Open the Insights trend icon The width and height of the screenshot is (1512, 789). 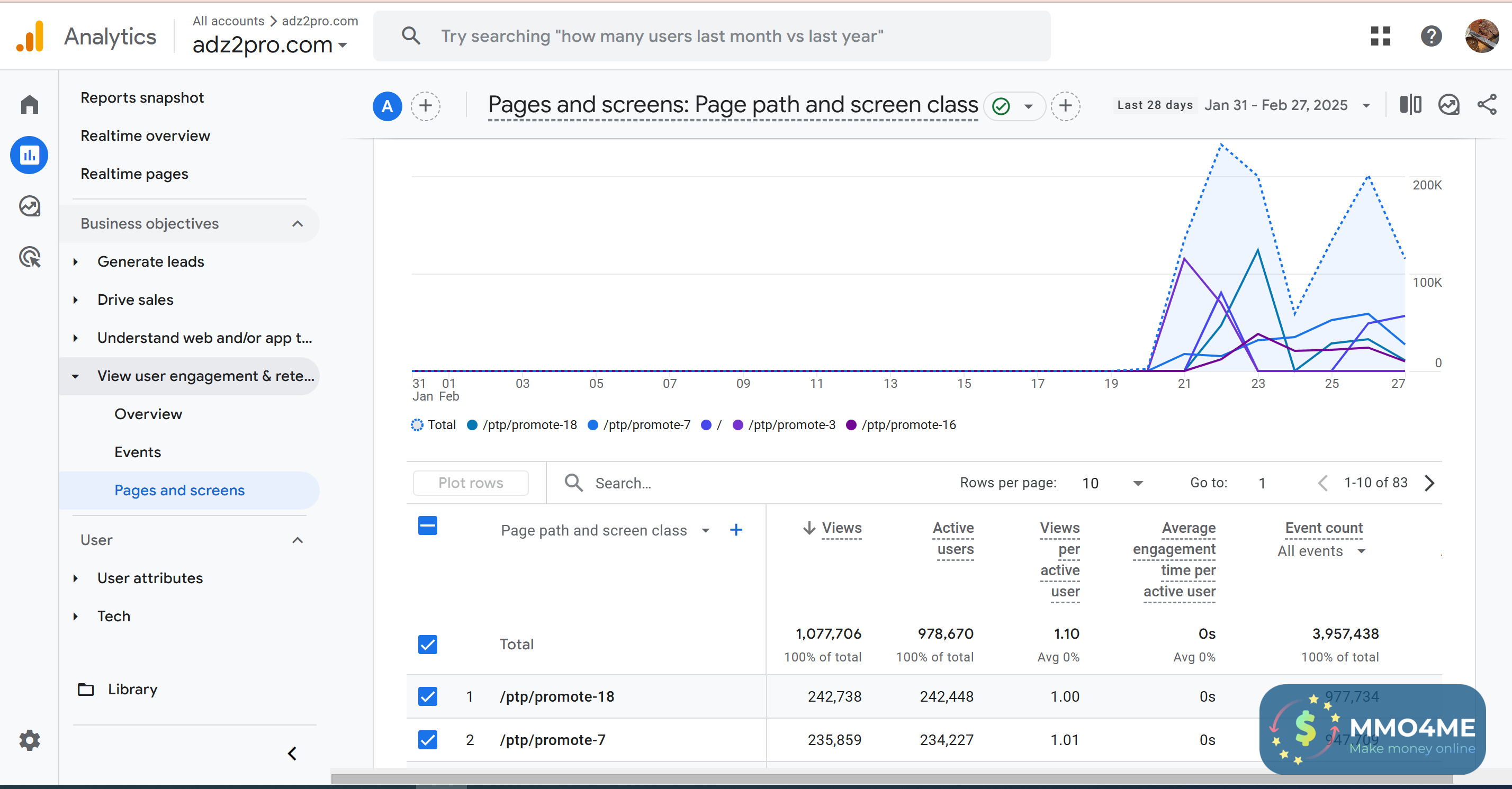pyautogui.click(x=1448, y=105)
